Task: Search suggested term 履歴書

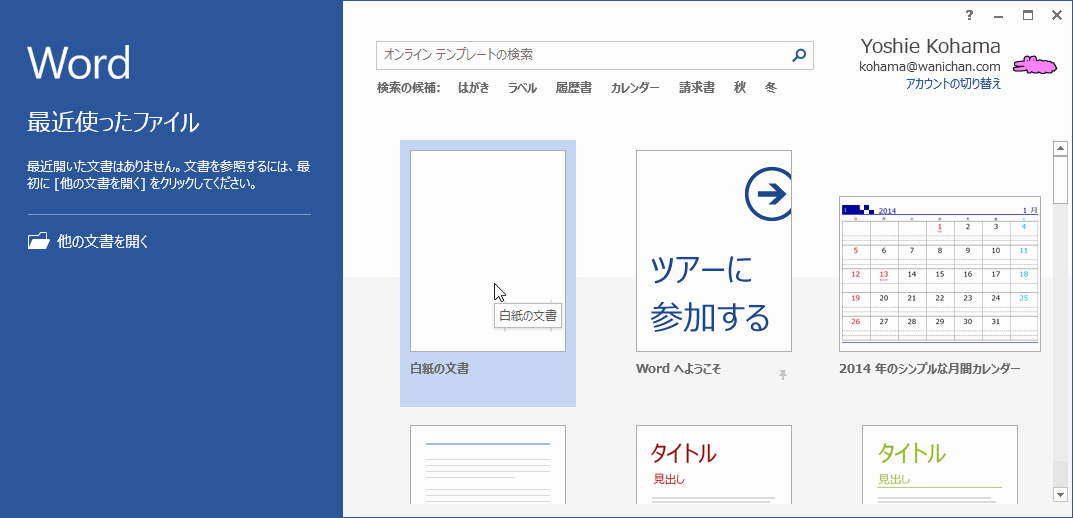Action: (573, 88)
